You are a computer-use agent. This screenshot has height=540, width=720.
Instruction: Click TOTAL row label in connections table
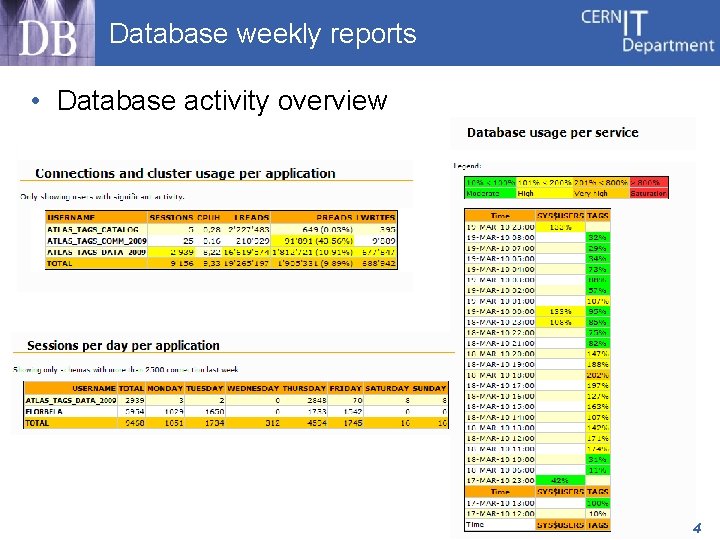click(59, 264)
